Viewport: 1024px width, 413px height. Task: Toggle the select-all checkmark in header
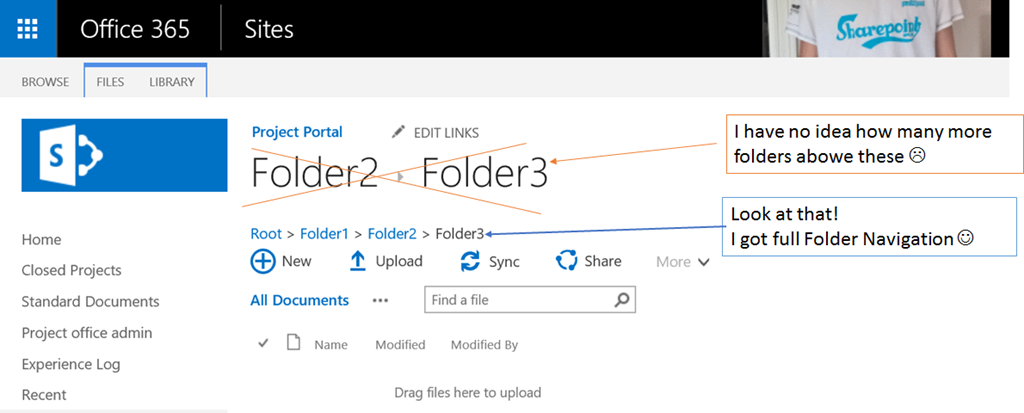[x=264, y=343]
